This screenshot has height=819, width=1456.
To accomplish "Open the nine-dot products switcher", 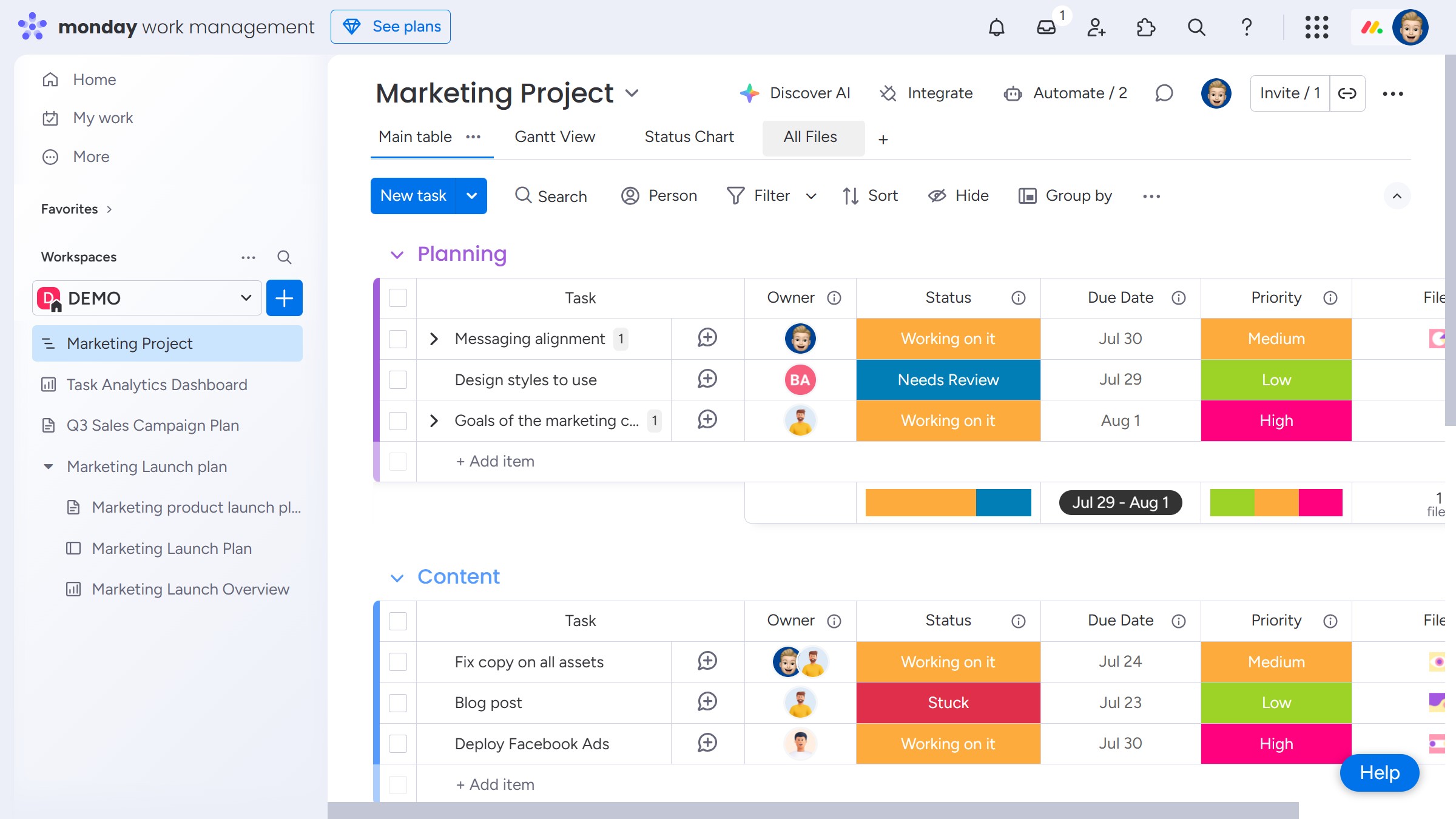I will tap(1316, 27).
